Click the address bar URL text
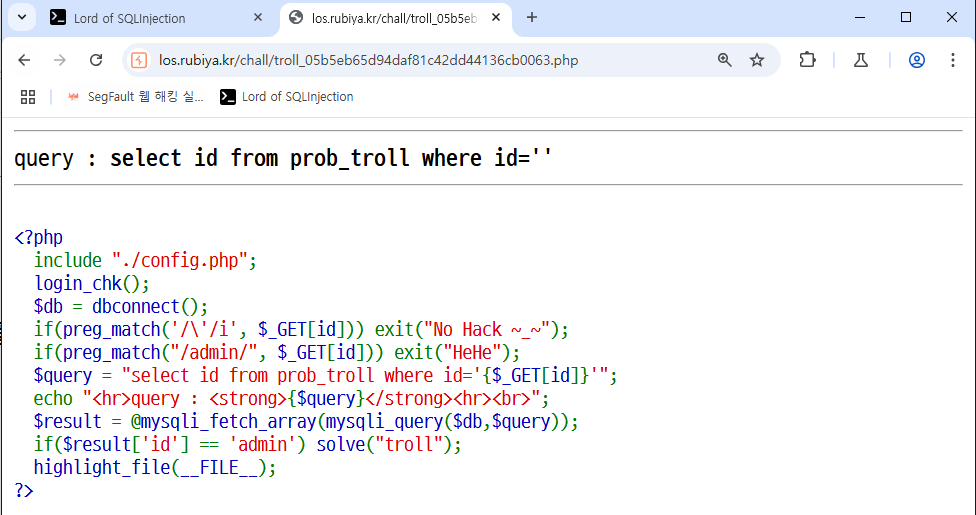 click(368, 60)
